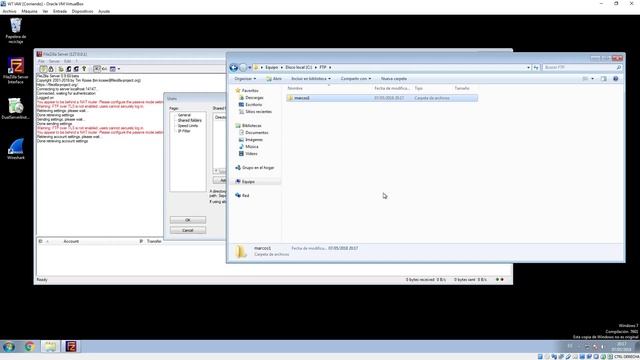Click Nombre column header

pos(295,88)
